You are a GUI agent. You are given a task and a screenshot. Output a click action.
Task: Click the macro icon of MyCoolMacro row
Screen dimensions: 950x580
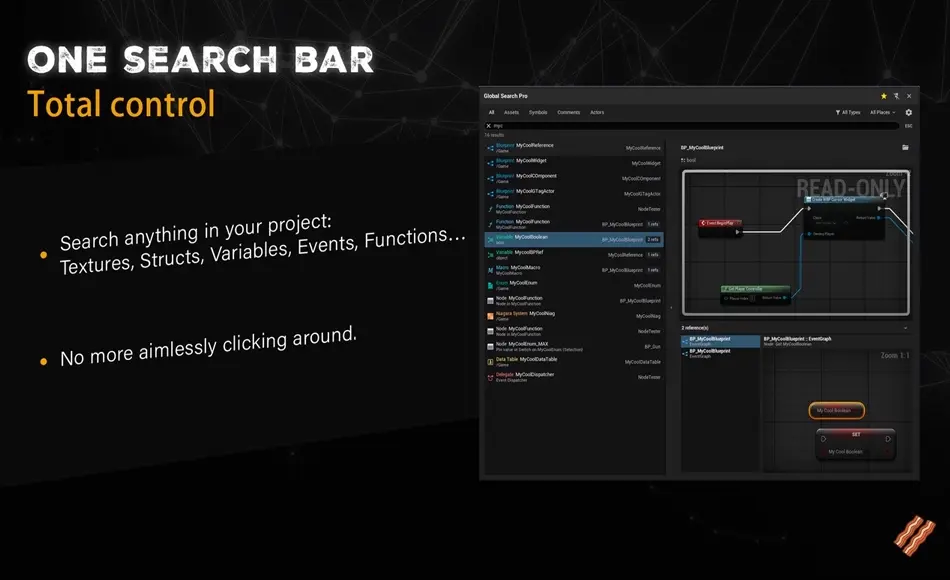pos(490,270)
